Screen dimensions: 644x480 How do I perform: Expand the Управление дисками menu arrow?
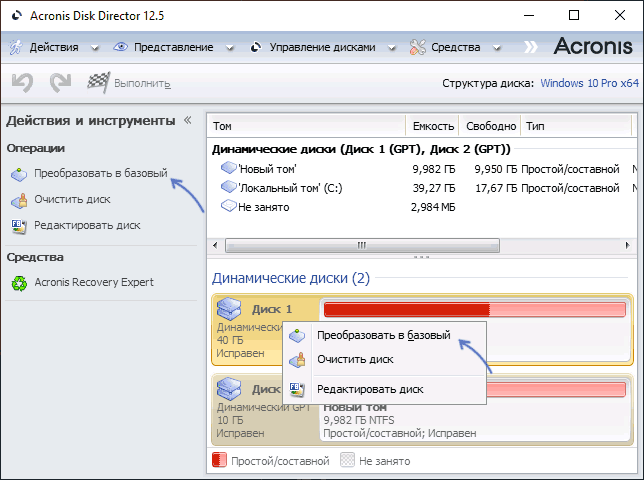[x=392, y=48]
